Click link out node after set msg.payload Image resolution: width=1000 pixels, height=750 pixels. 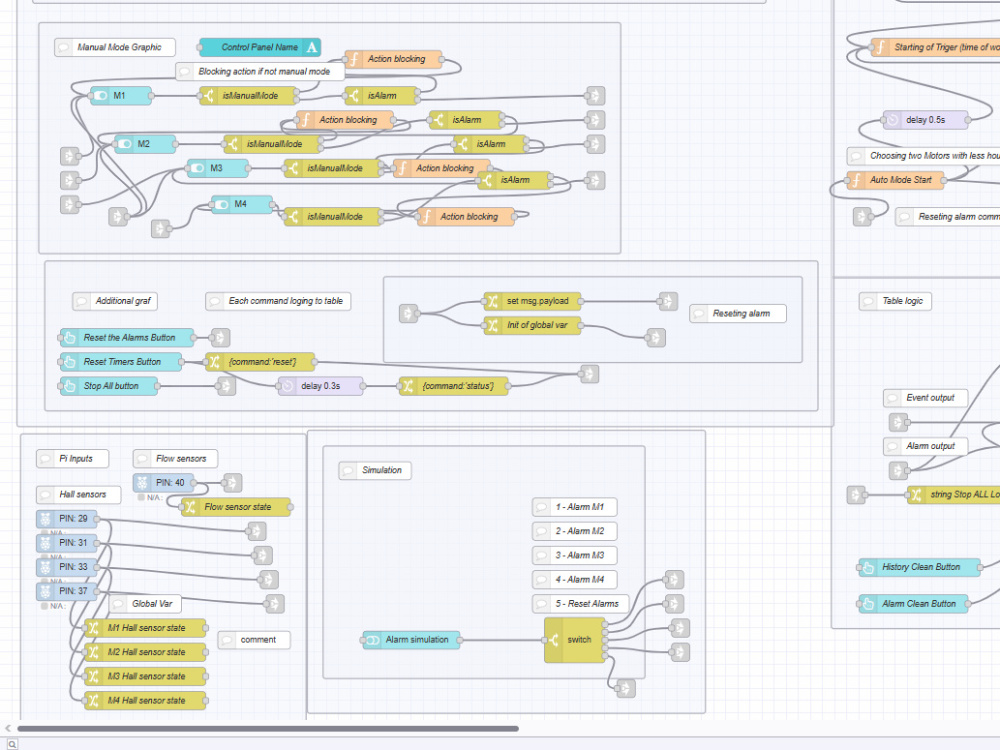click(668, 301)
